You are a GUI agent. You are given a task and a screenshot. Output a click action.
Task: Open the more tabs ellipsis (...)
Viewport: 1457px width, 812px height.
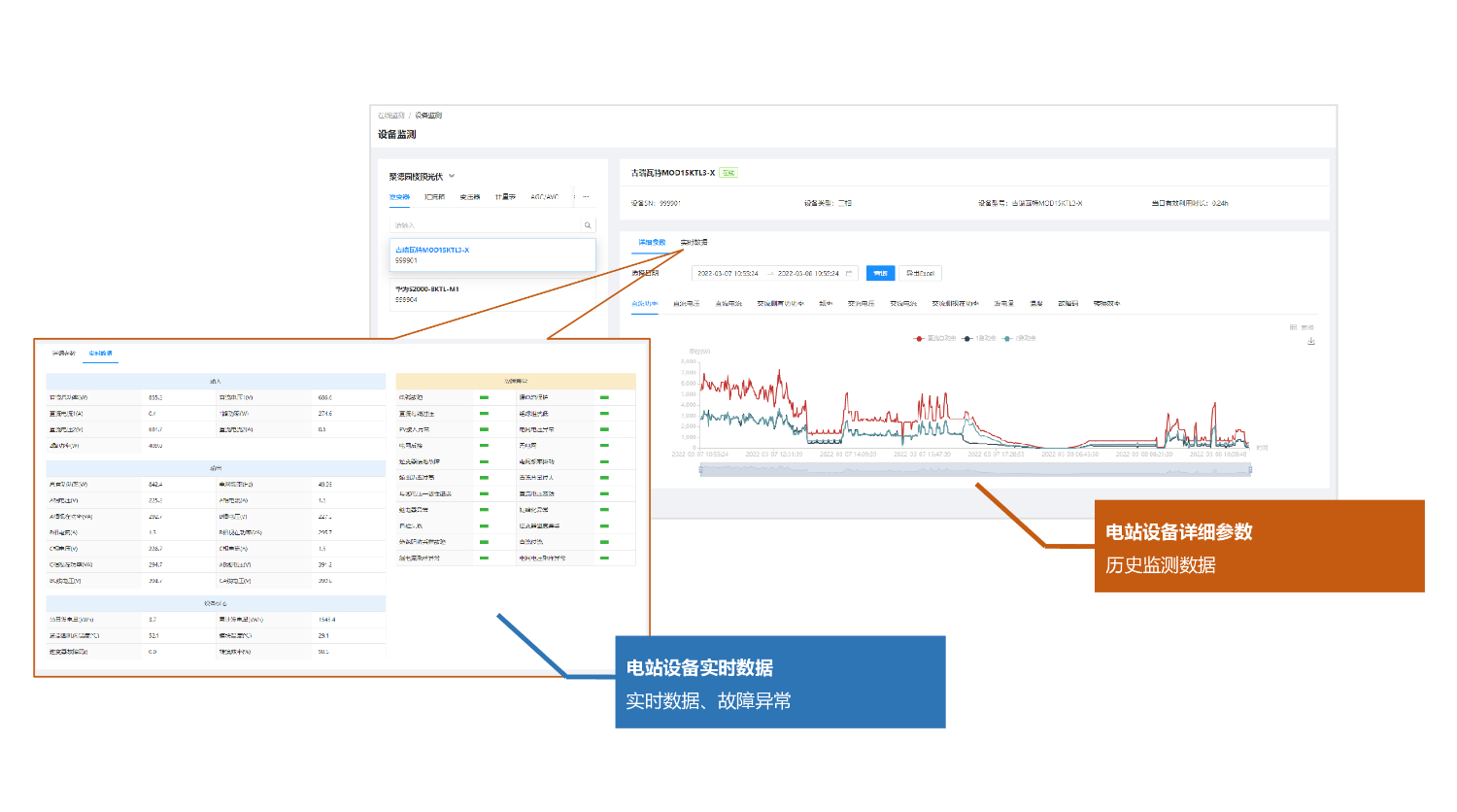[586, 197]
